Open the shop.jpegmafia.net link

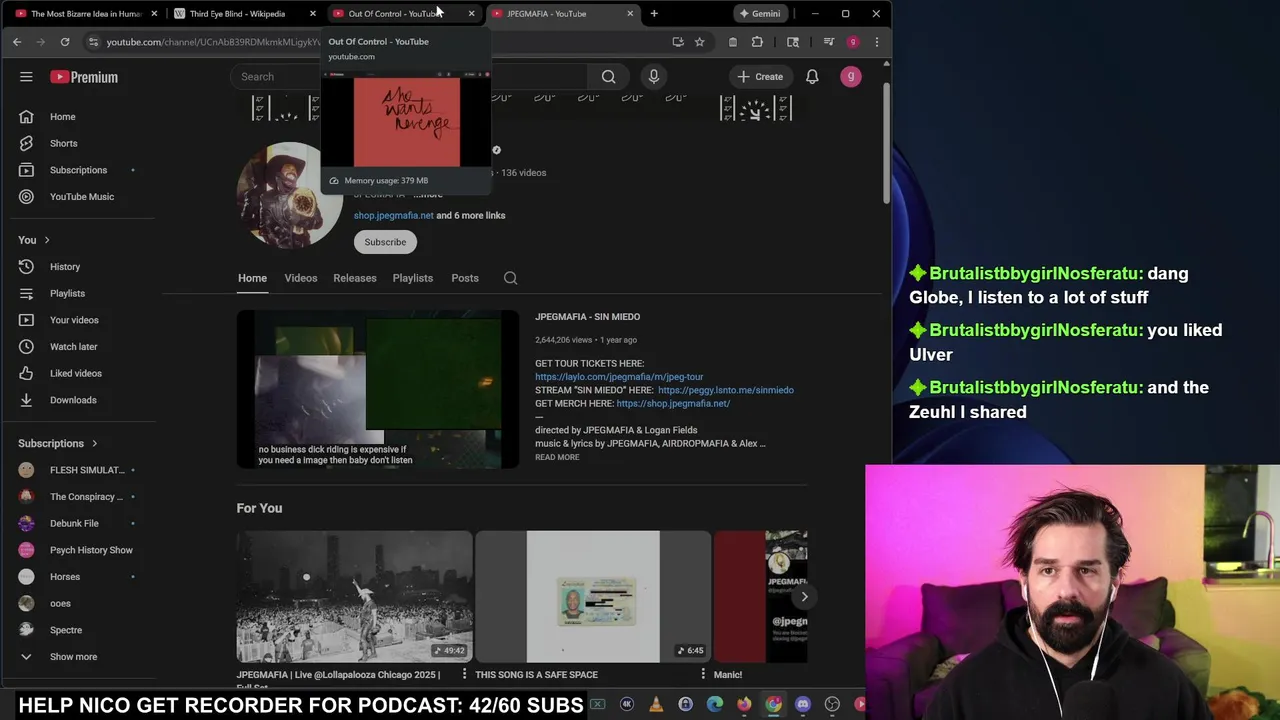click(x=393, y=215)
